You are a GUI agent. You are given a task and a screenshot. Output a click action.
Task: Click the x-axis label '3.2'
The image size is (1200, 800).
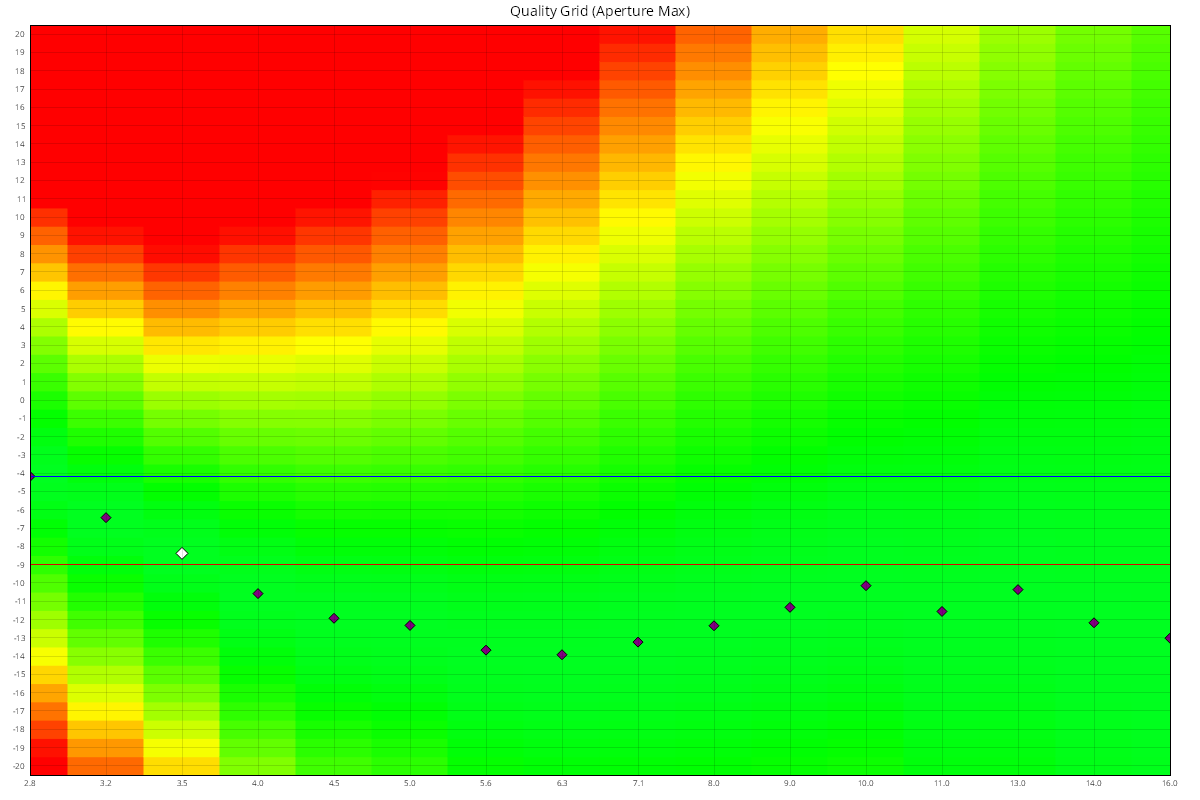[106, 783]
